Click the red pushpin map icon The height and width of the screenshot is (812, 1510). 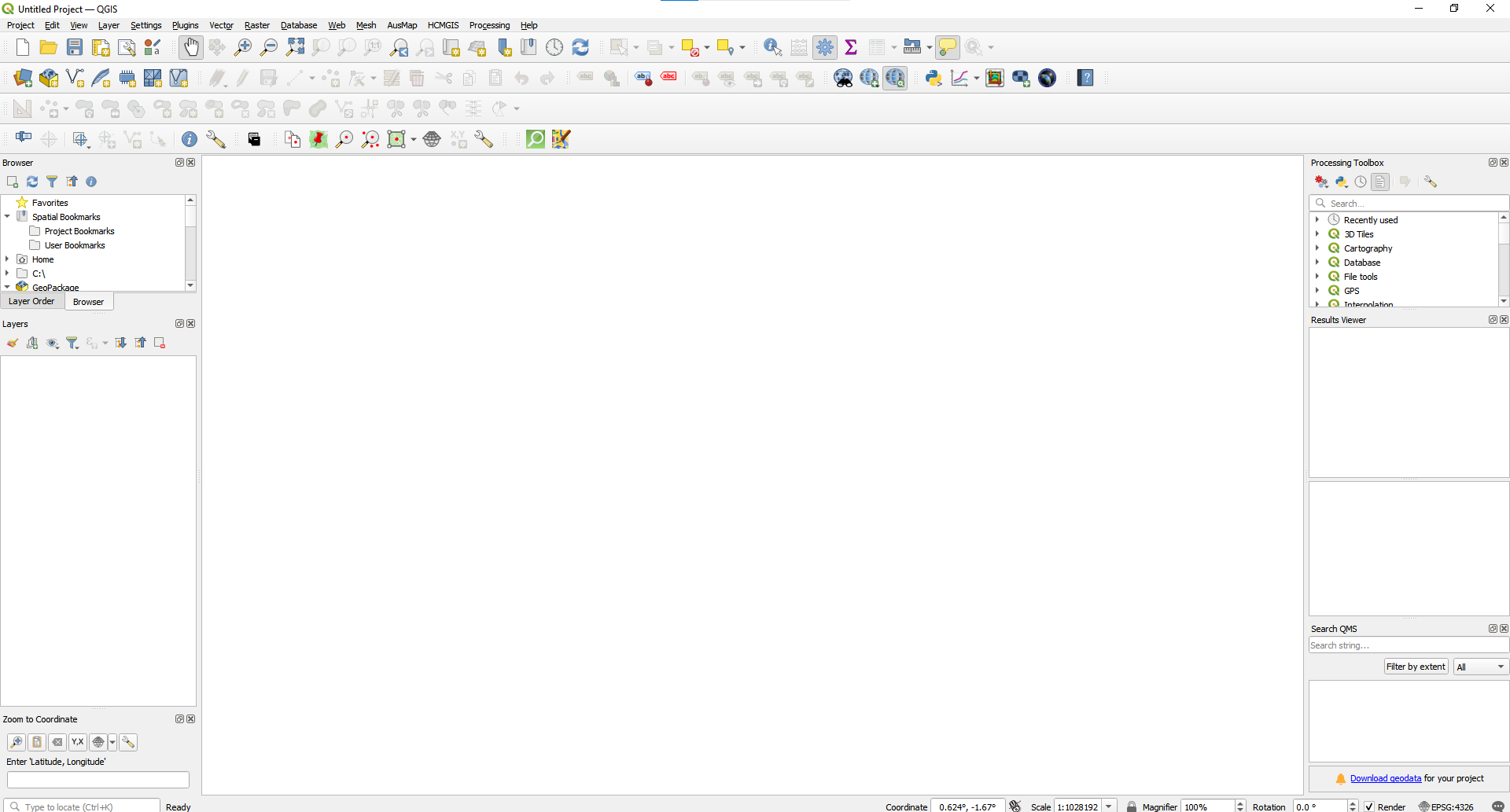pyautogui.click(x=319, y=139)
